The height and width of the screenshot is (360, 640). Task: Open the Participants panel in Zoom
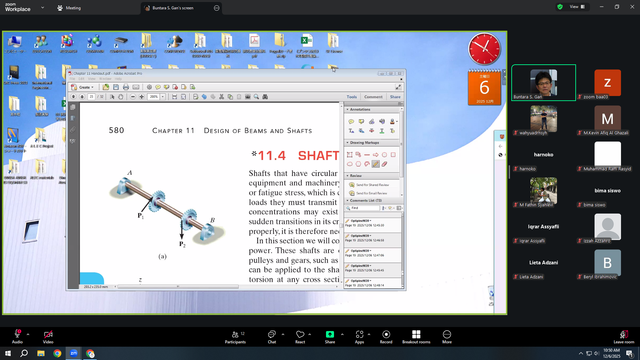tap(236, 336)
